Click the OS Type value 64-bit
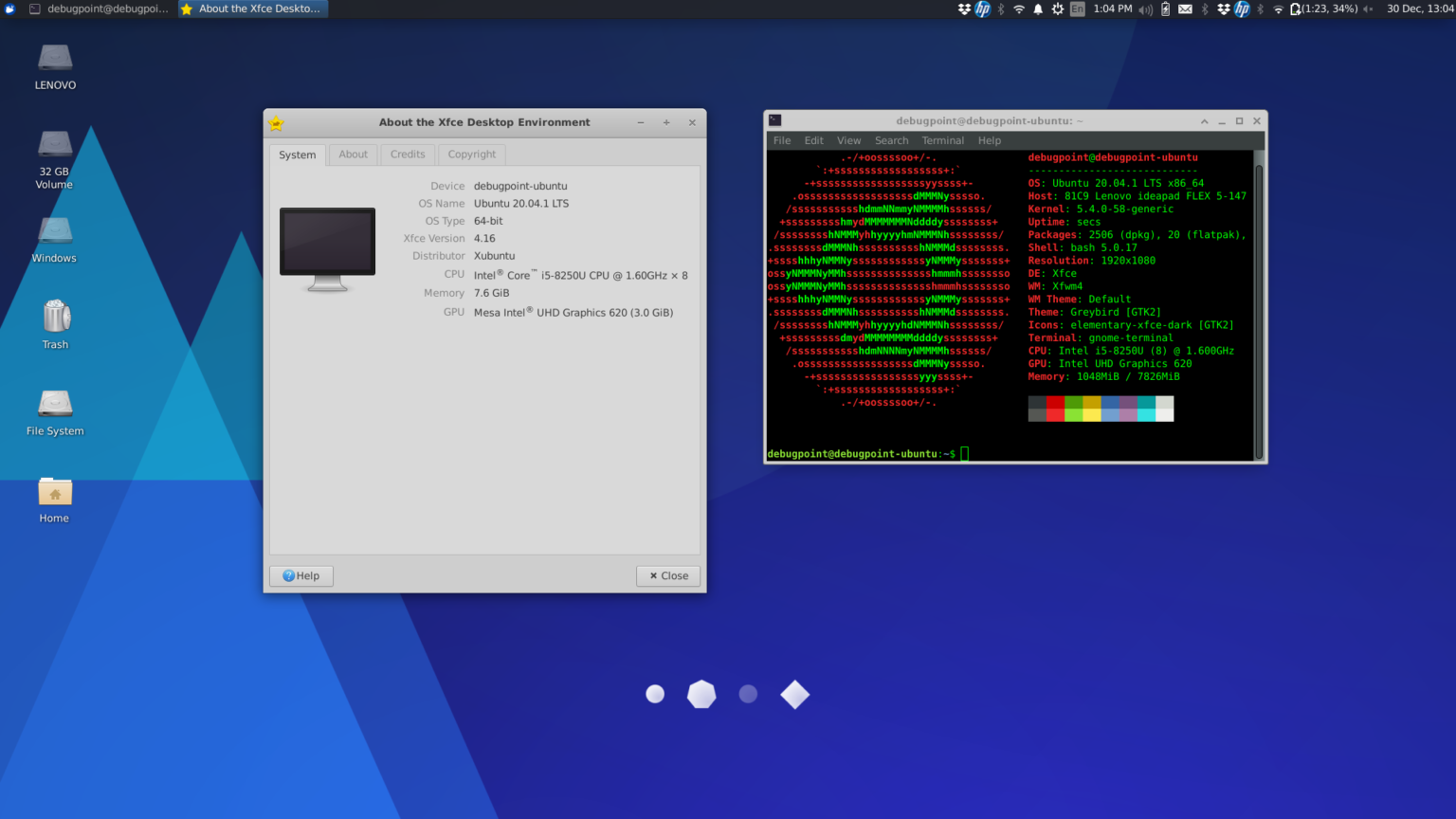This screenshot has height=819, width=1456. [x=488, y=221]
